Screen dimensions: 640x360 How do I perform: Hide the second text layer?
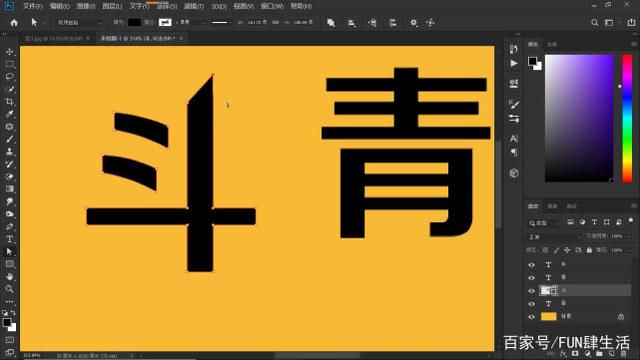point(531,278)
